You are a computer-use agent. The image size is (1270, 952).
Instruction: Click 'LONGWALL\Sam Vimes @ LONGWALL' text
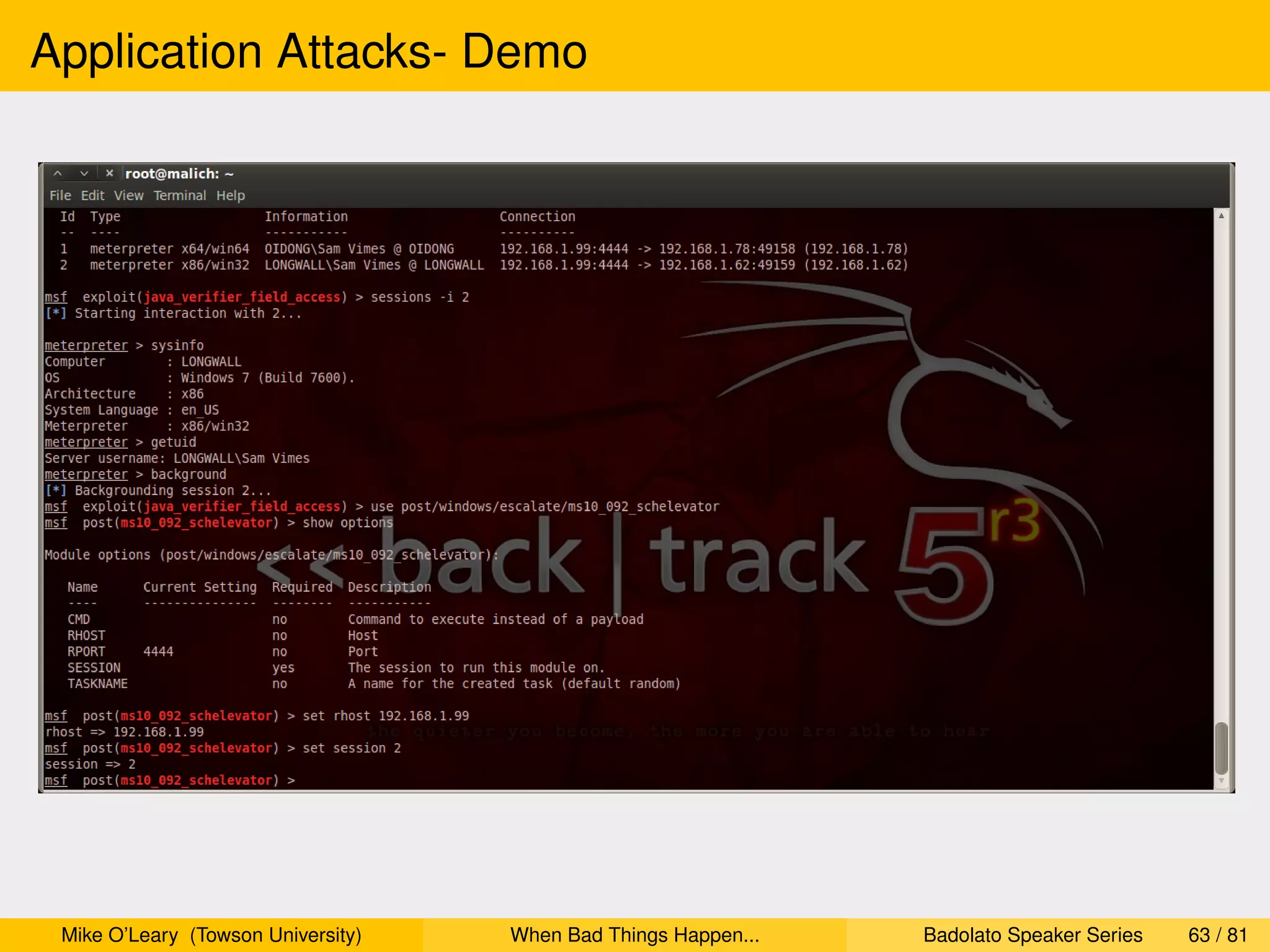tap(374, 265)
